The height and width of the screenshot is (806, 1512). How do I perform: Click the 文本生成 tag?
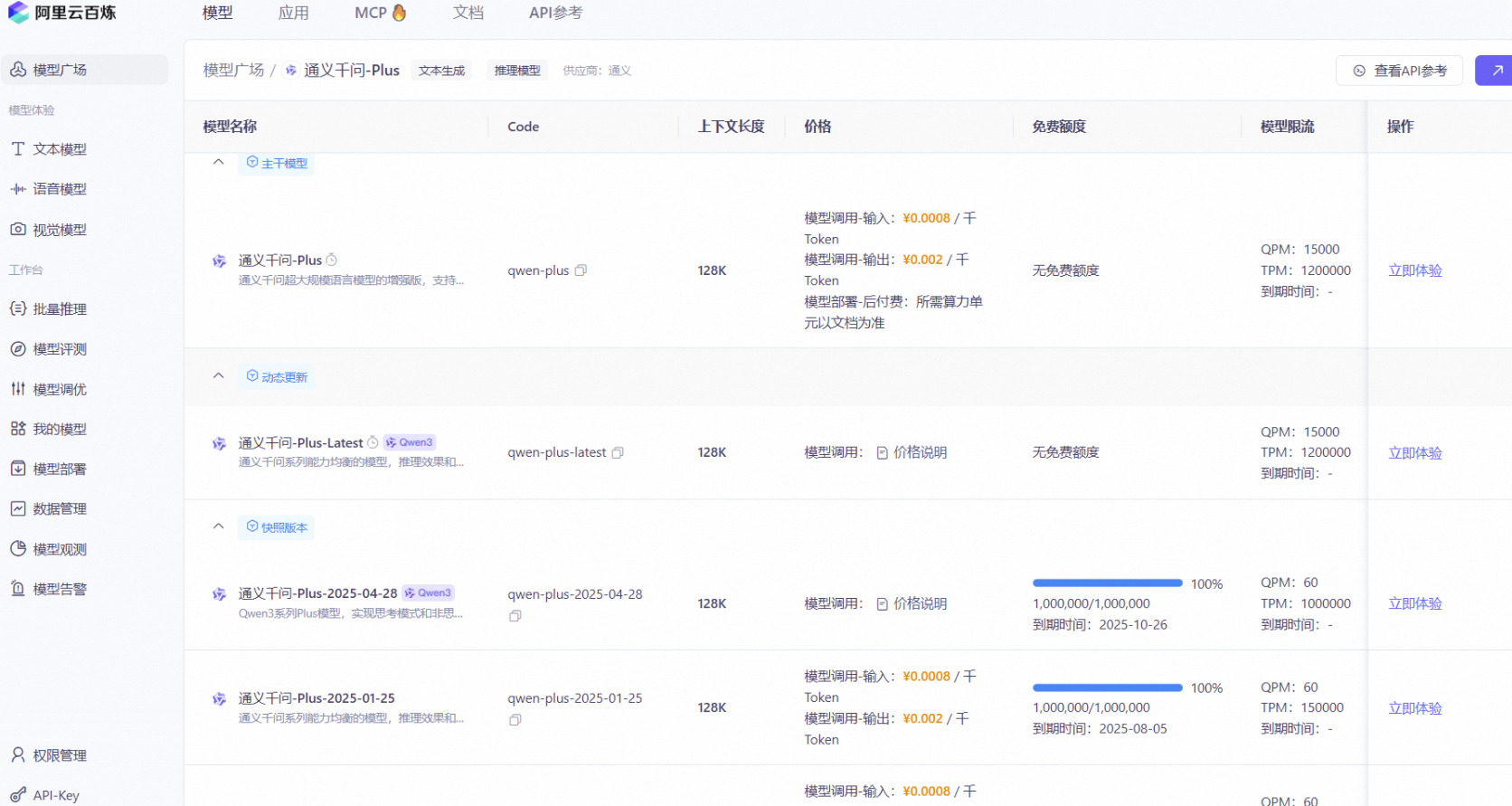click(442, 71)
